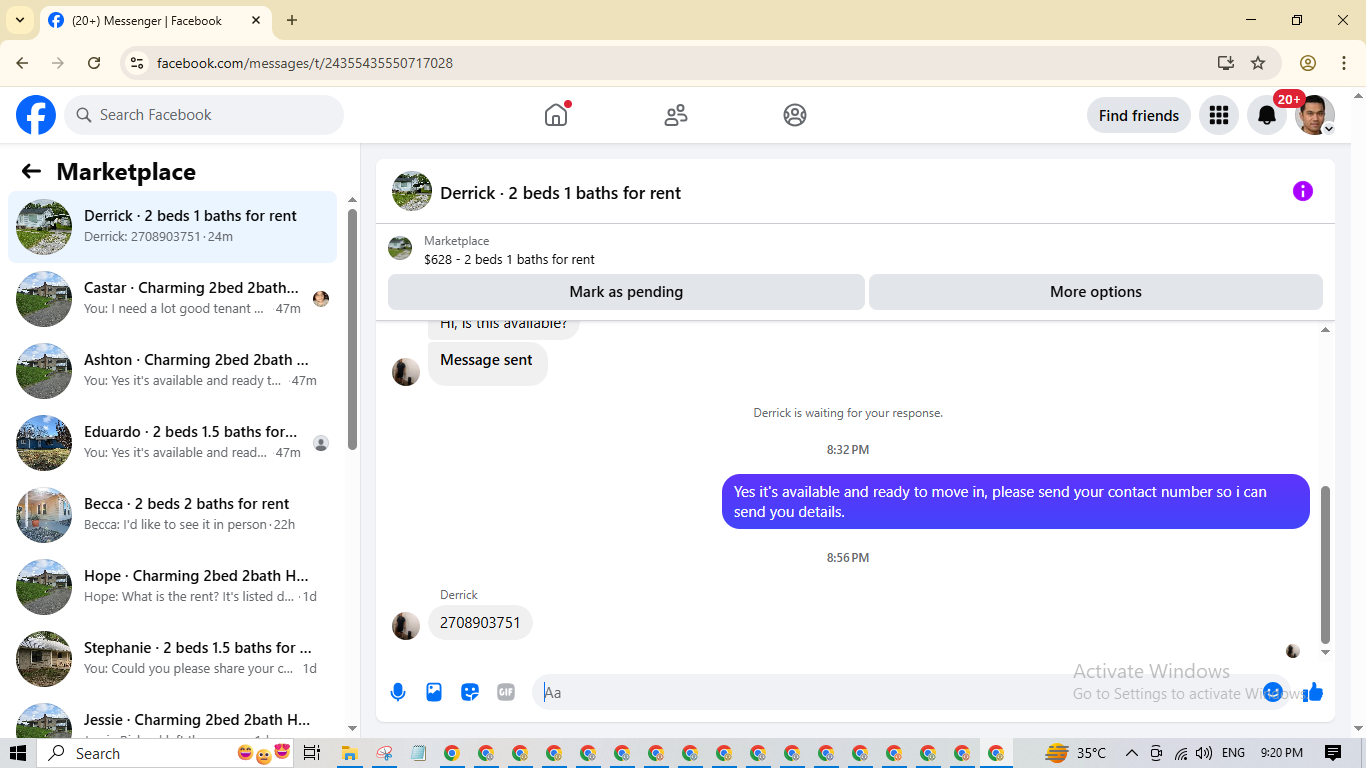Screen dimensions: 1366x768
Task: Open the Windows notification center
Action: coord(1333,753)
